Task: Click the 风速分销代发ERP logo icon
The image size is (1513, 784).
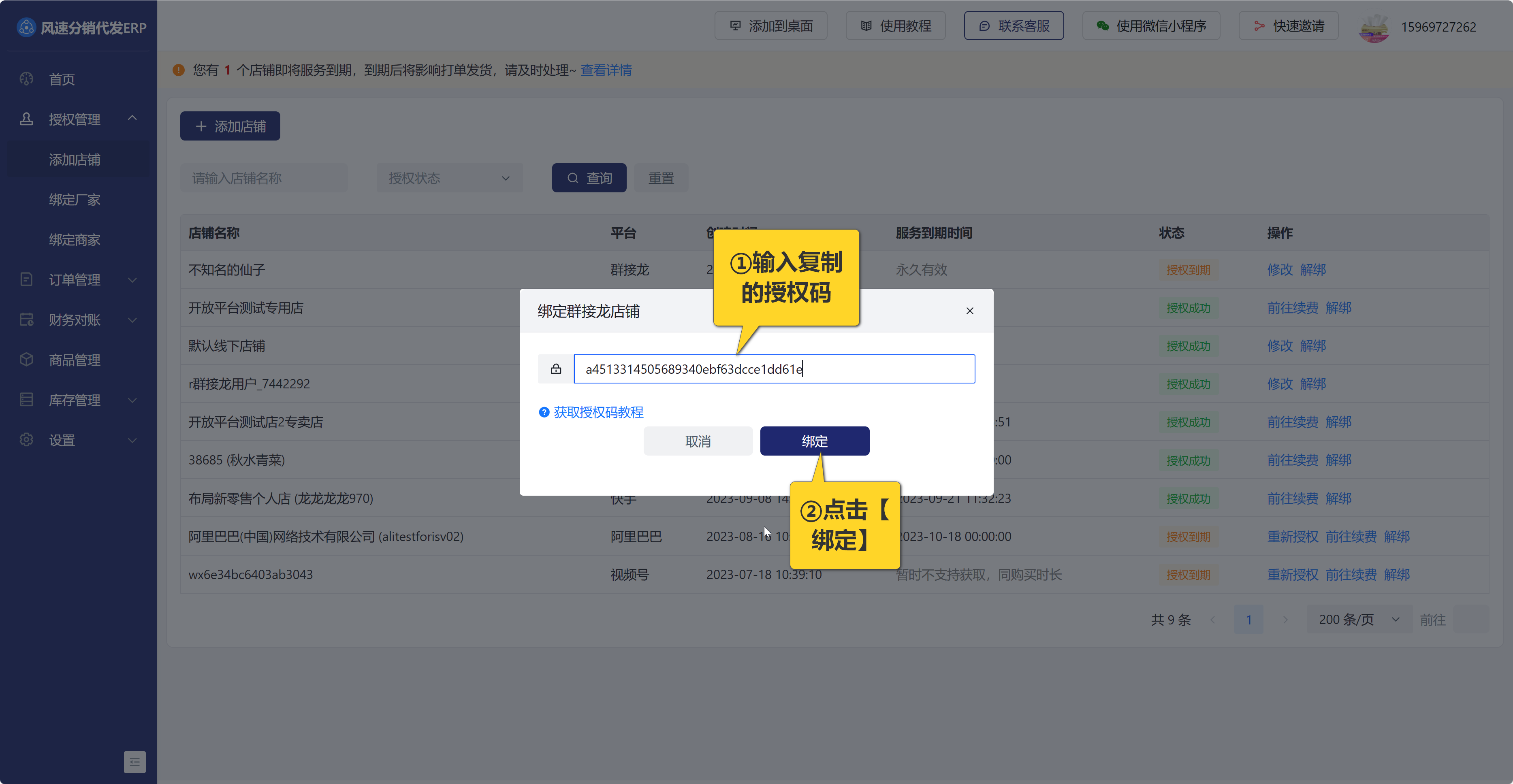Action: 26,27
